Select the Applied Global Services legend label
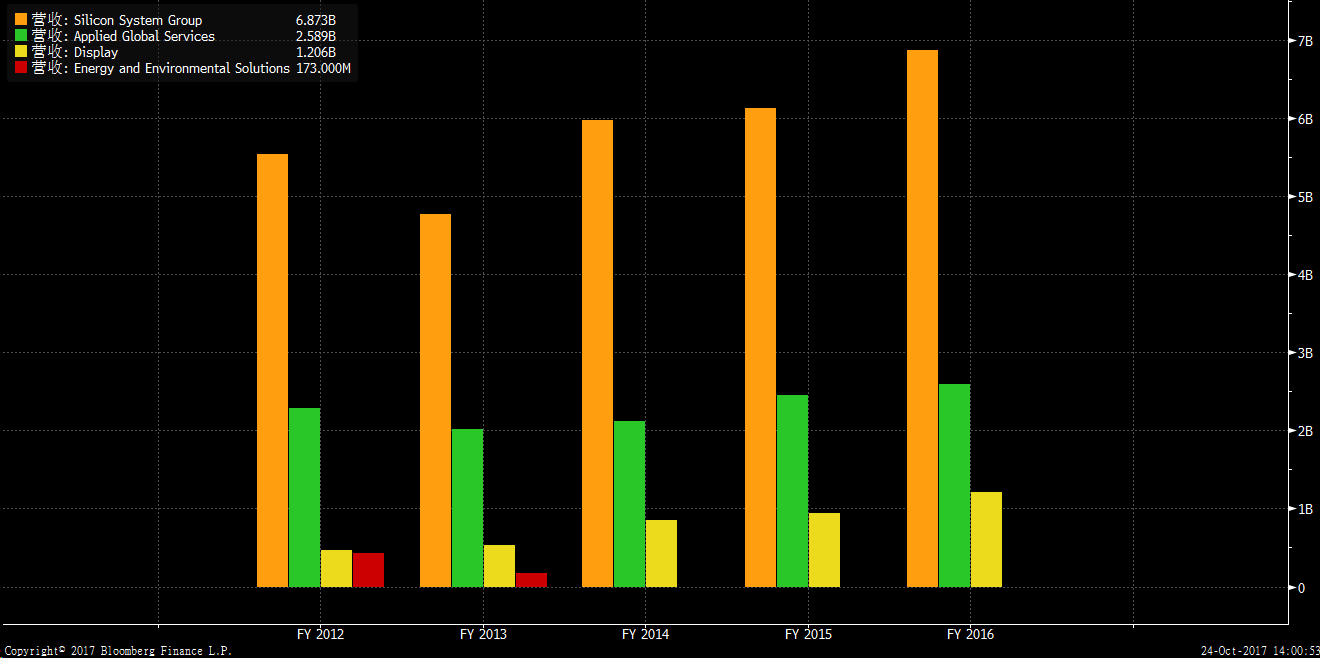This screenshot has width=1320, height=658. point(144,36)
